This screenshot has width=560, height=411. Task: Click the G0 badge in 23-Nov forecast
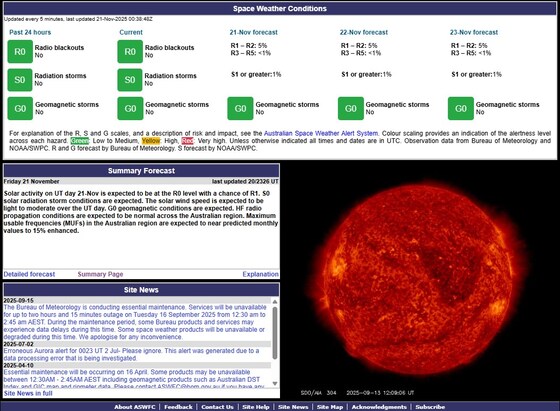(461, 108)
